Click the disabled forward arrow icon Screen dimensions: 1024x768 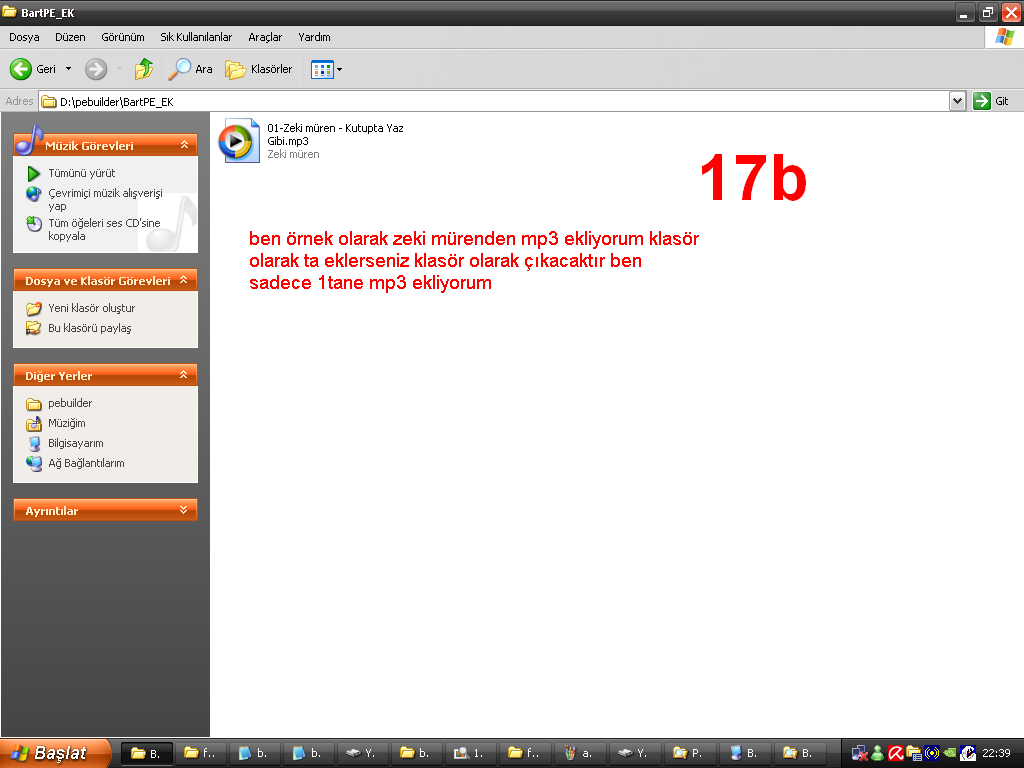click(96, 69)
